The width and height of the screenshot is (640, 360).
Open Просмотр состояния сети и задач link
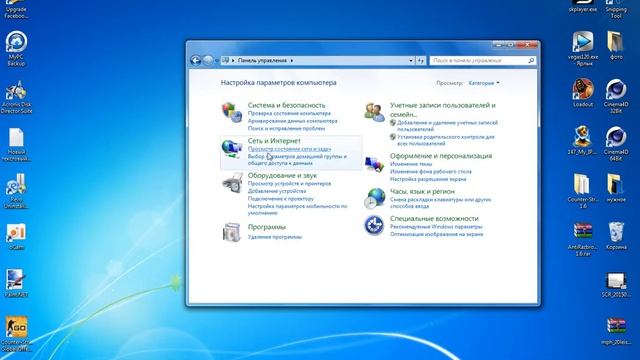click(289, 149)
